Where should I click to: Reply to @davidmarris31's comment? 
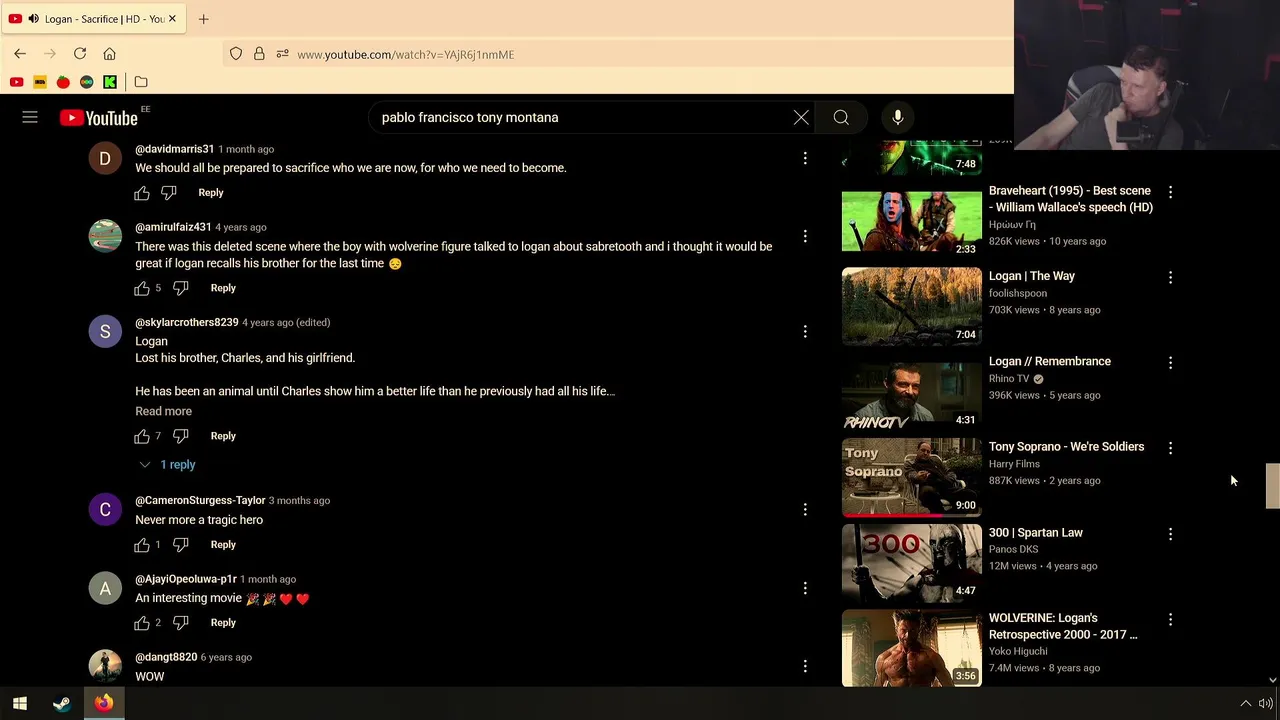click(210, 193)
